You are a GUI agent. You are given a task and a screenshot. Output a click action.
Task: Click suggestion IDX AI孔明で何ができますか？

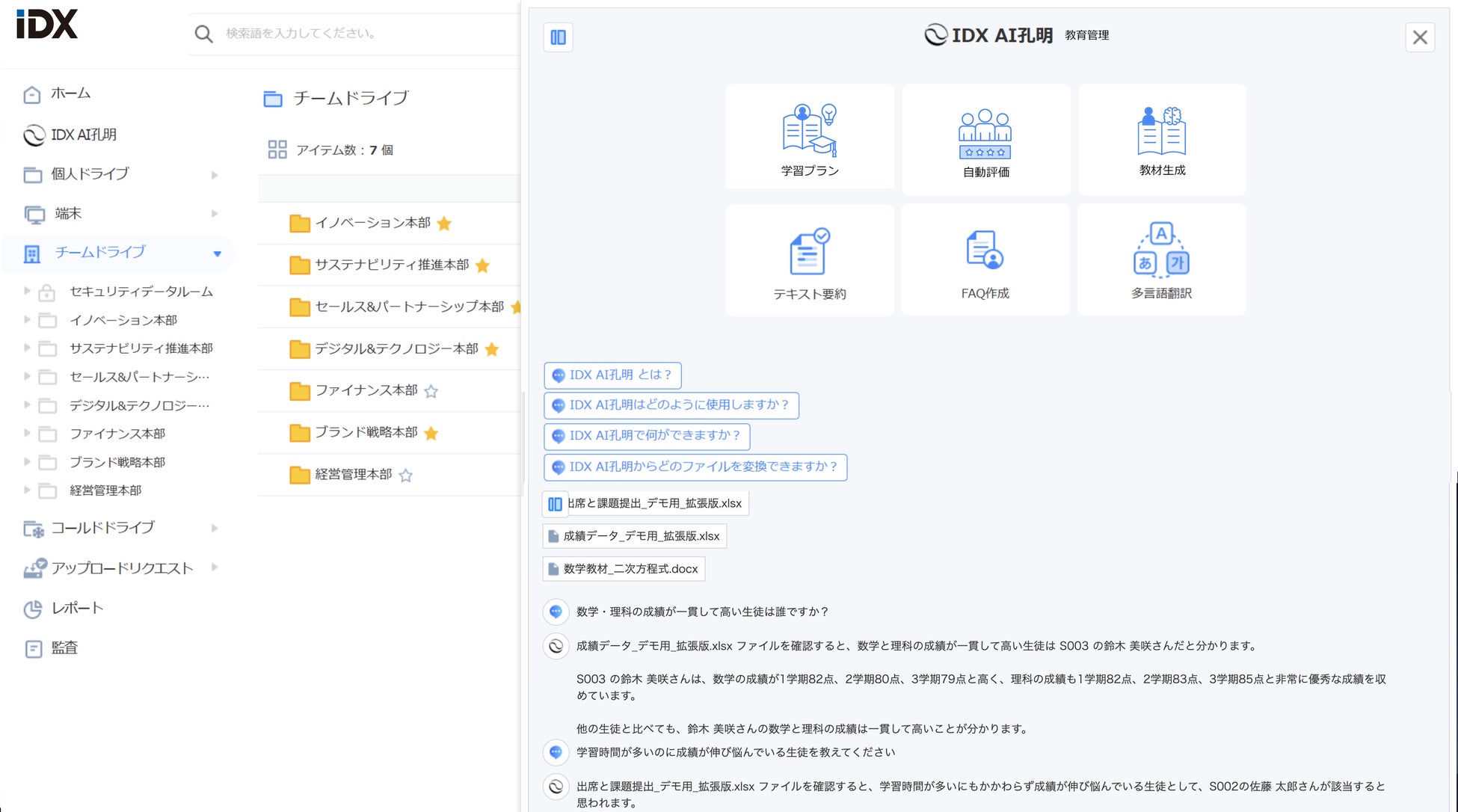pos(647,436)
